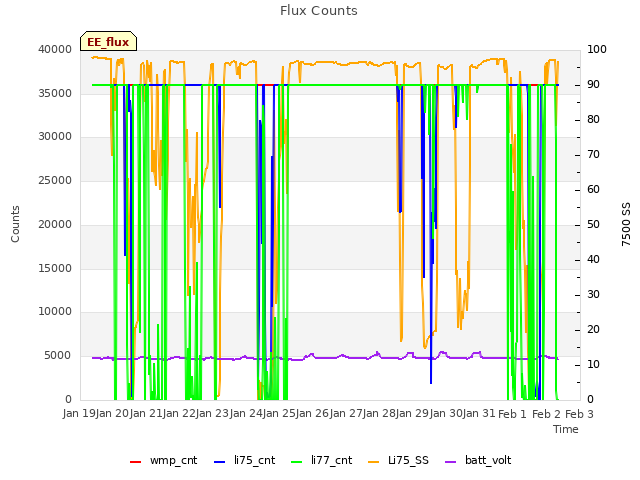This screenshot has height=480, width=640.
Task: Click the 50 right axis tick label
Action: pyautogui.click(x=593, y=224)
